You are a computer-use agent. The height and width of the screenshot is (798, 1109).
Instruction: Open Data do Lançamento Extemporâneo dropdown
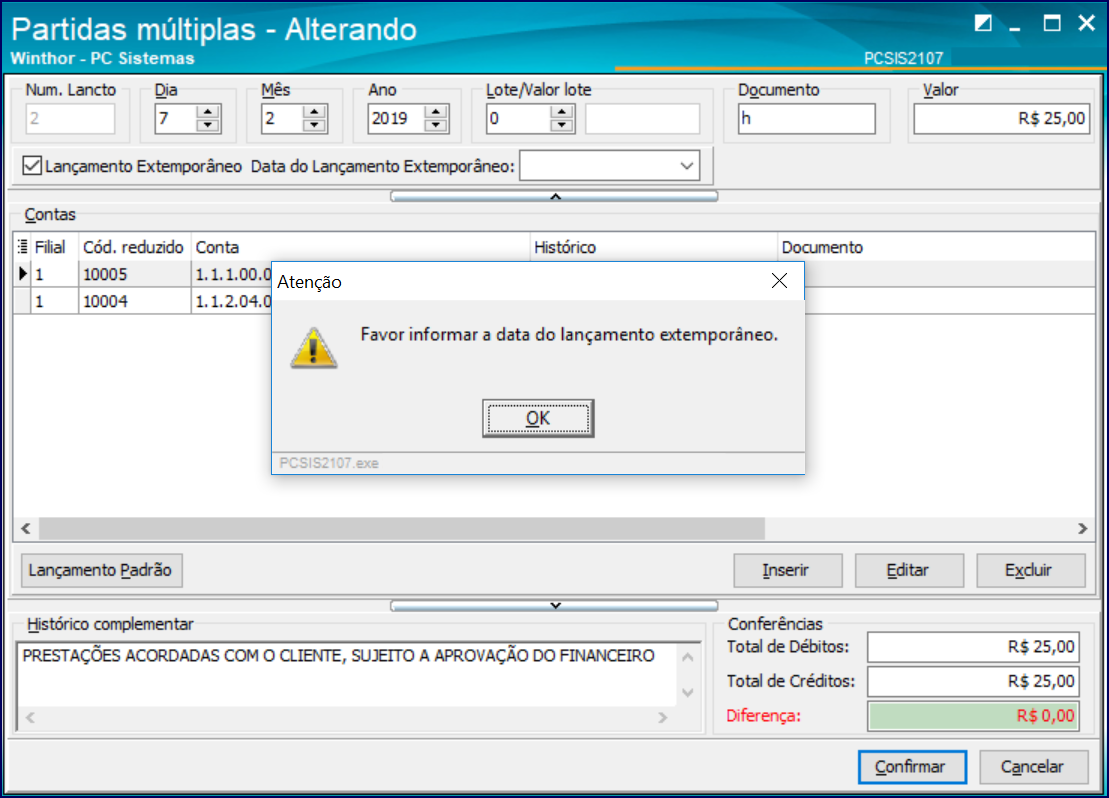coord(686,166)
